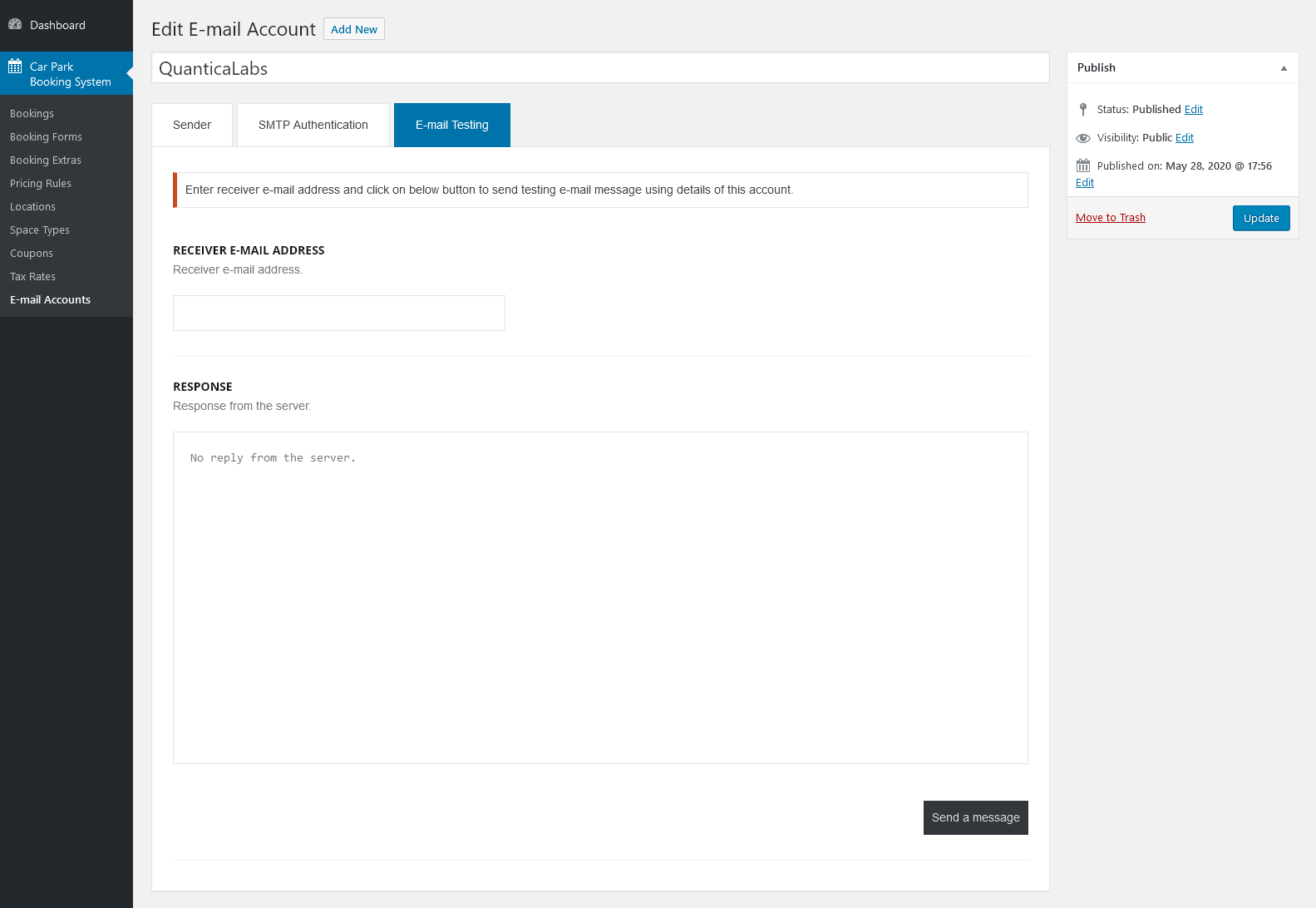The image size is (1316, 908).
Task: Focus the receiver e-mail address field
Action: 339,313
